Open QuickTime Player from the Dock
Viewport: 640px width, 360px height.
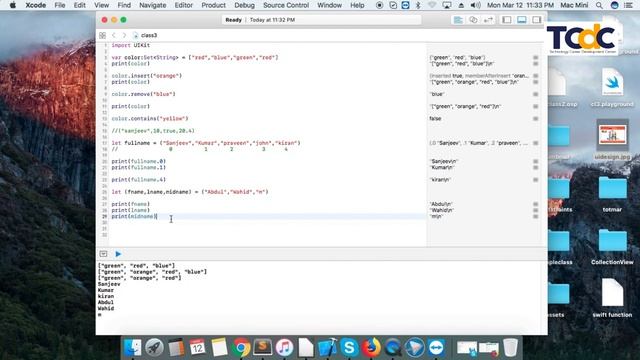coord(393,348)
